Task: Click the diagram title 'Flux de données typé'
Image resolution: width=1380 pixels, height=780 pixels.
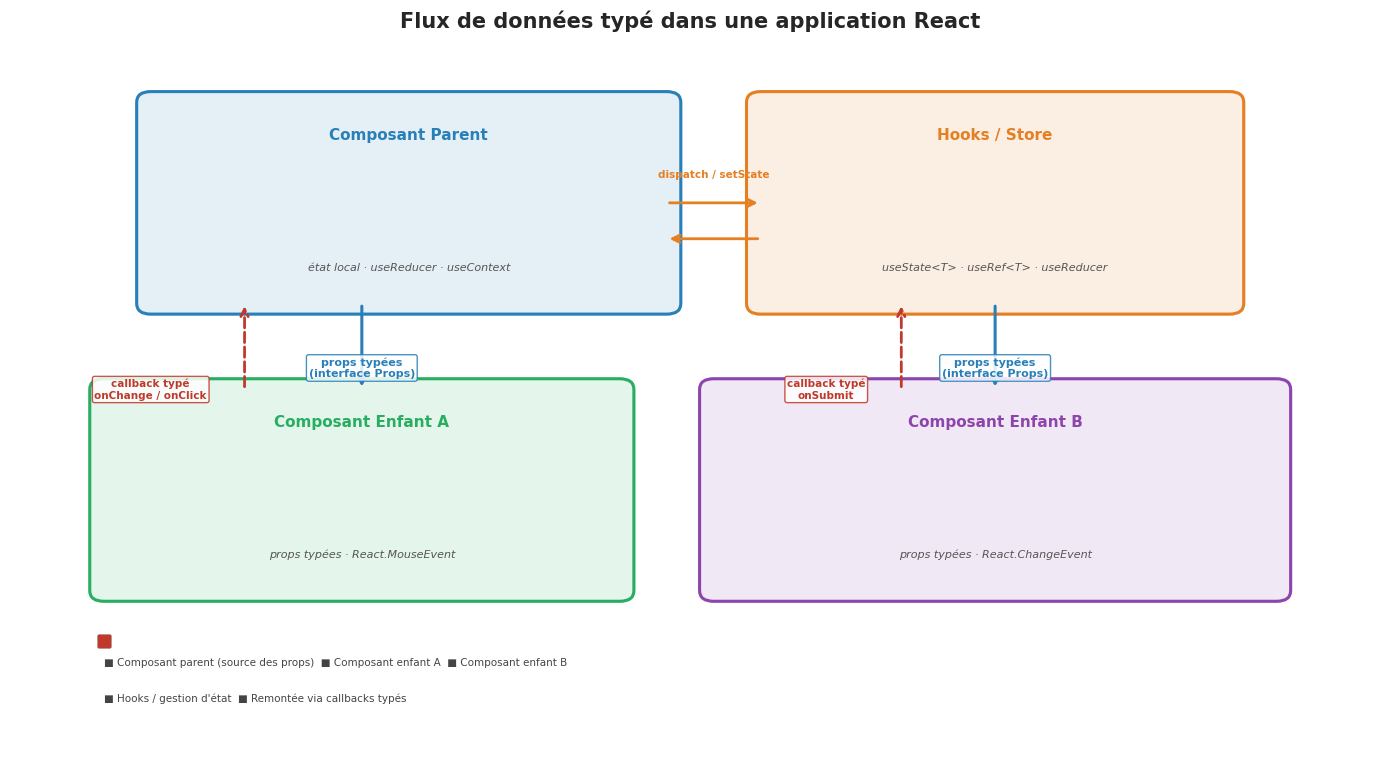Action: pyautogui.click(x=689, y=22)
